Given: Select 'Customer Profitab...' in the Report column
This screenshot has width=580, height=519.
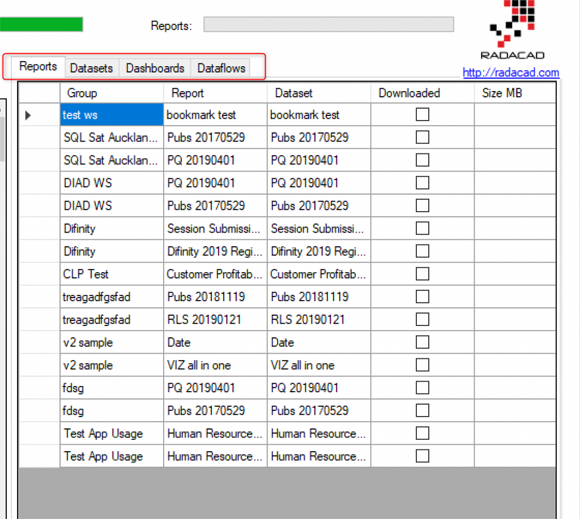Looking at the screenshot, I should [215, 274].
